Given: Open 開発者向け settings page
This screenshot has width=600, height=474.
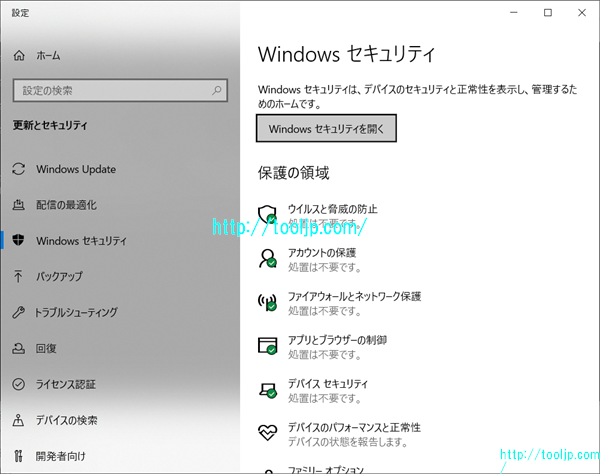Looking at the screenshot, I should pyautogui.click(x=60, y=456).
